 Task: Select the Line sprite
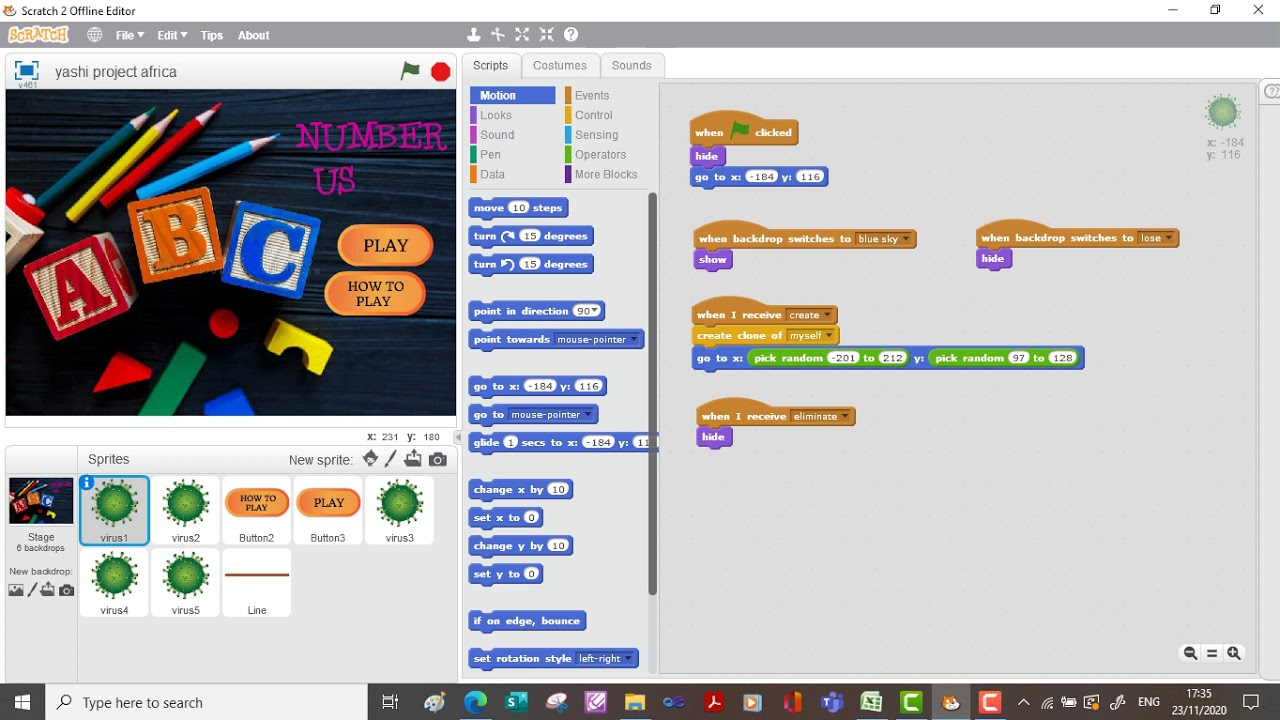[x=257, y=582]
